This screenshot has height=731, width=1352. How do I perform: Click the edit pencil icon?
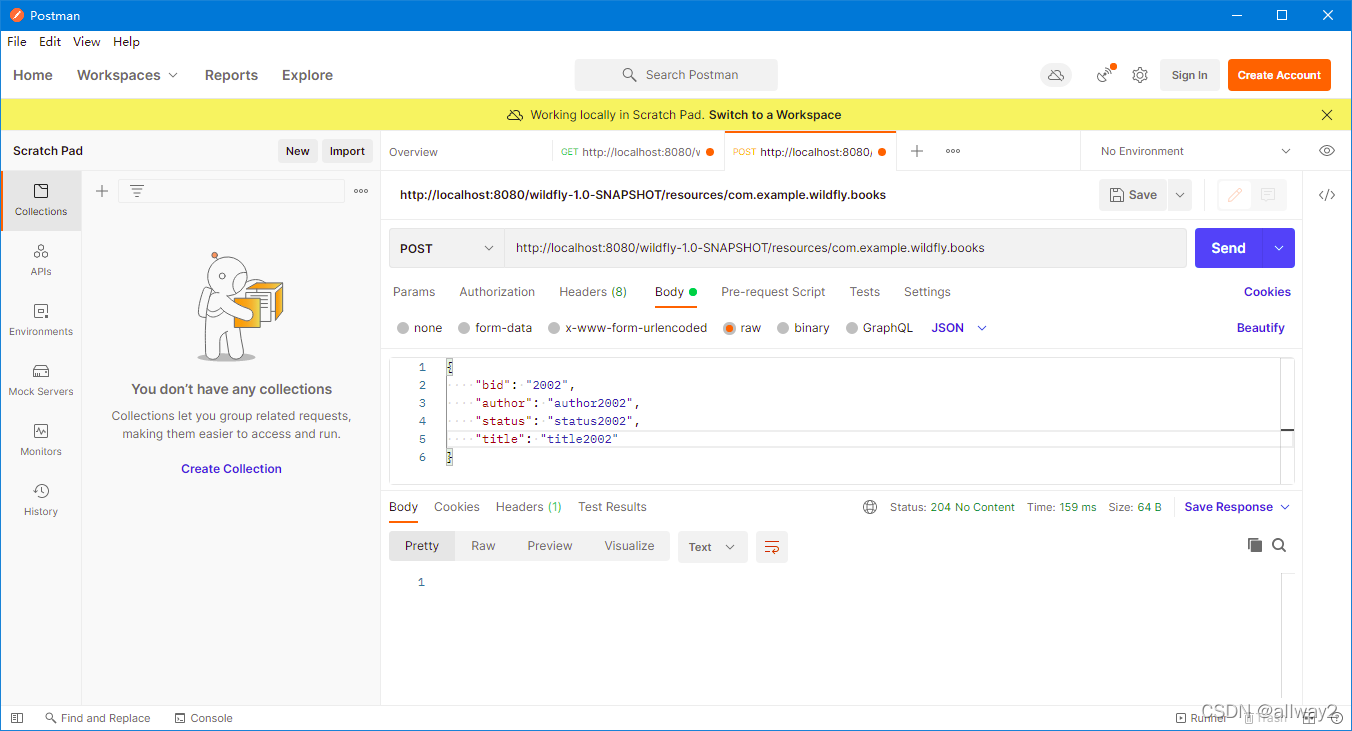pos(1235,195)
